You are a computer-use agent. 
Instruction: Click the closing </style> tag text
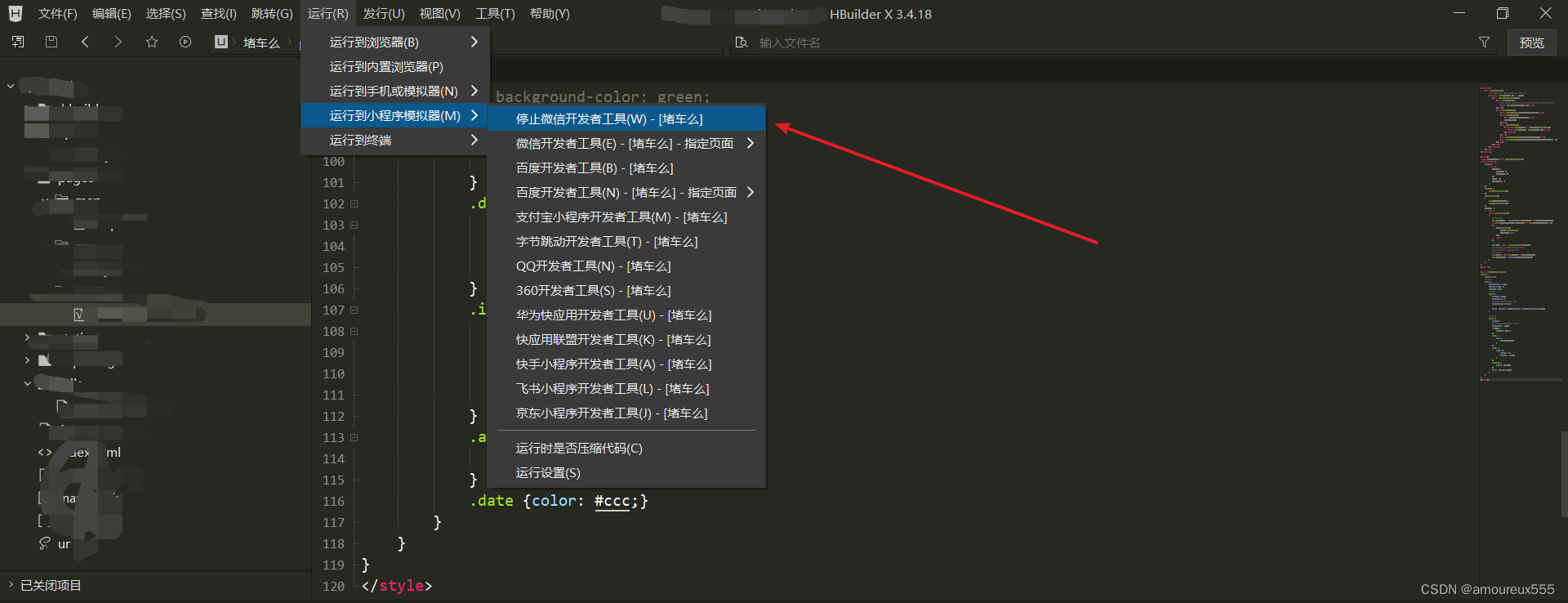click(x=397, y=586)
